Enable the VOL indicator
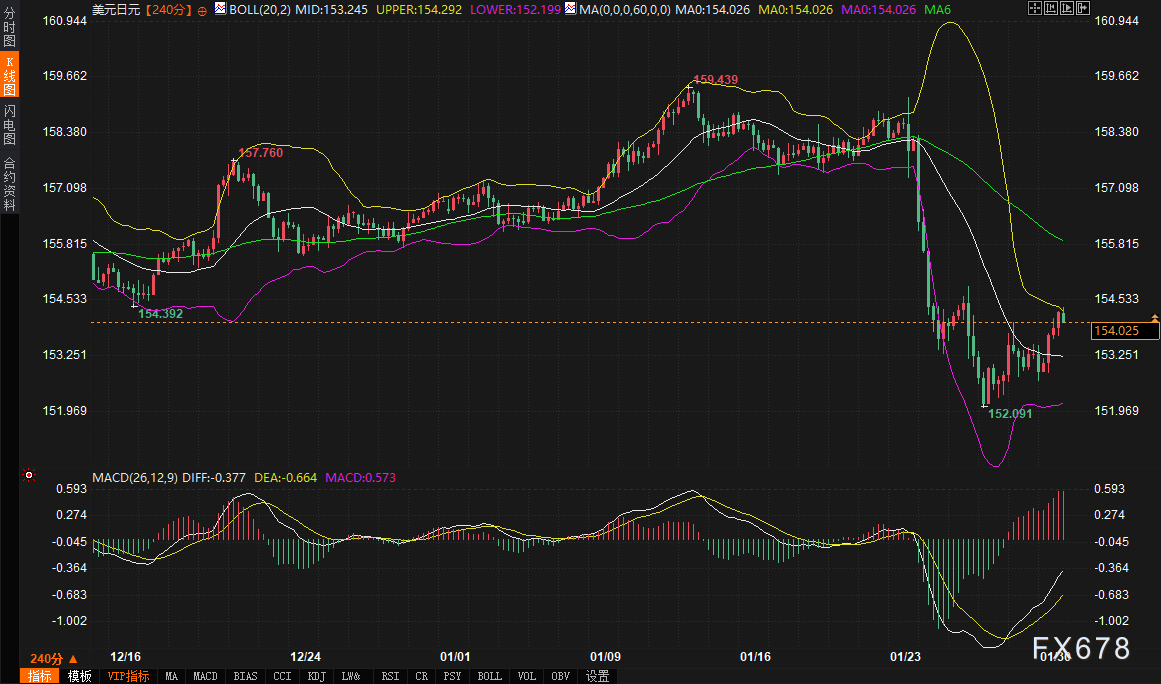Screen dimensions: 1161x684 click(x=526, y=676)
